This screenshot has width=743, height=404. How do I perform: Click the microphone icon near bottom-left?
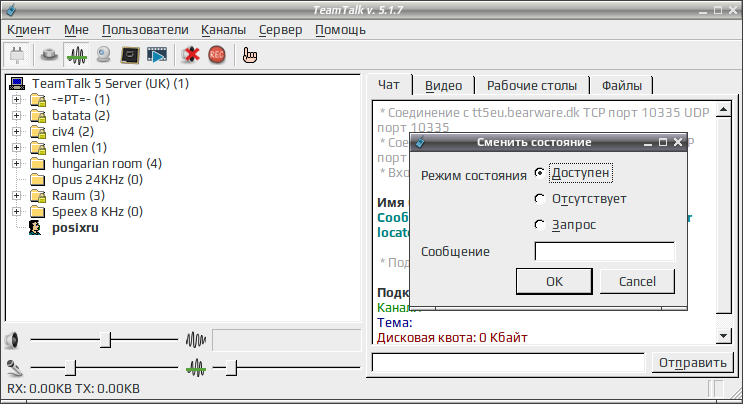tap(14, 368)
